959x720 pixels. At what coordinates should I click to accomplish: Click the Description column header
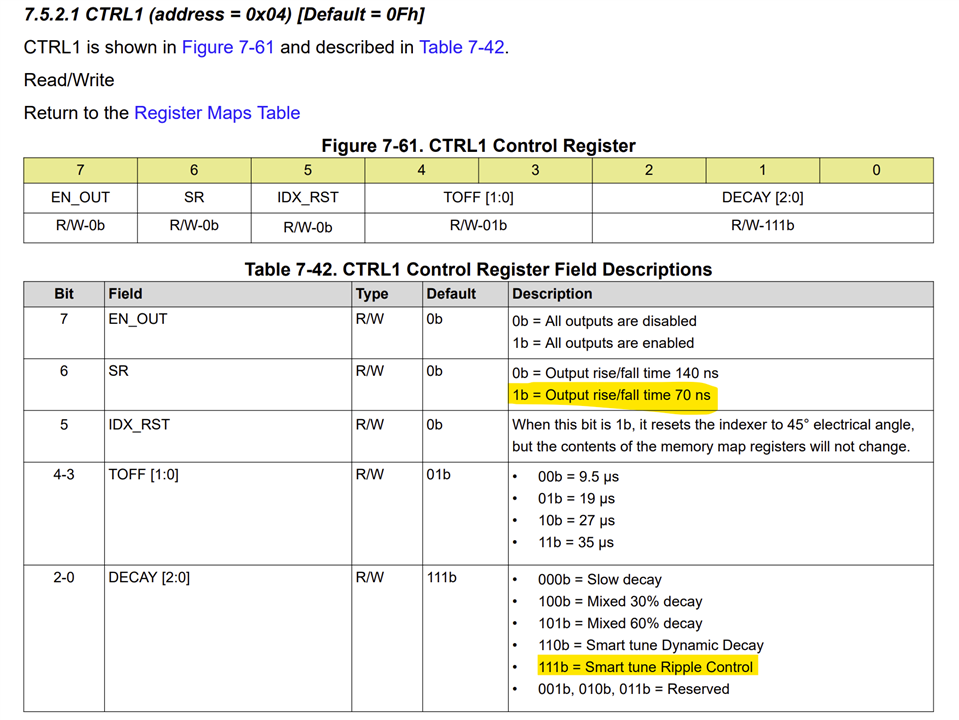click(552, 294)
